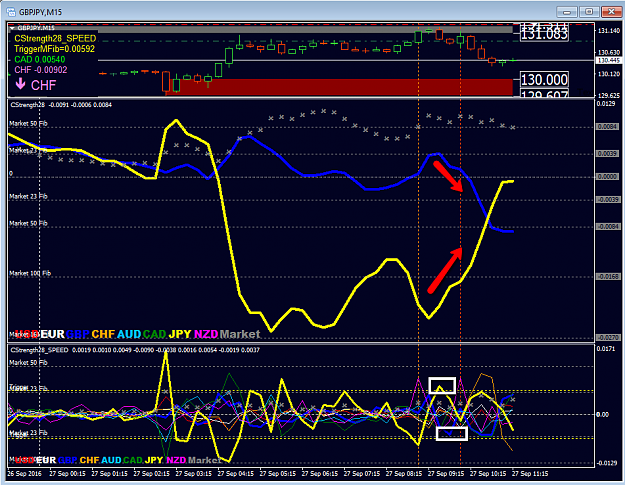Click 27 Sep 10:15 on the time axis
This screenshot has height=485, width=625.
488,474
